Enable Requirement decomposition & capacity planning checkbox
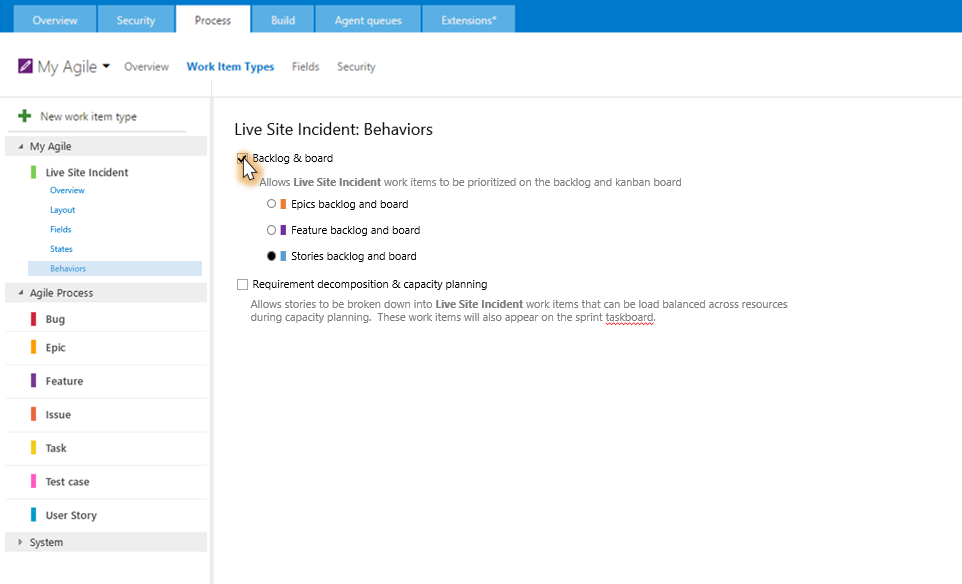Viewport: 962px width, 584px height. (x=242, y=284)
